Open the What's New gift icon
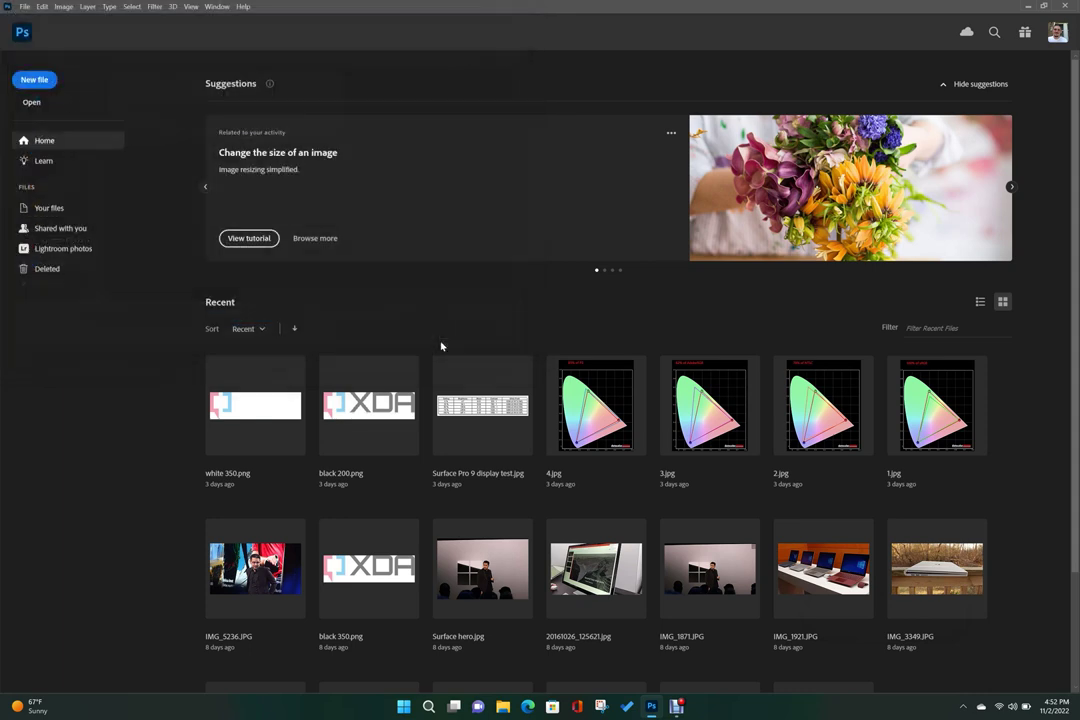This screenshot has width=1080, height=720. click(1025, 32)
